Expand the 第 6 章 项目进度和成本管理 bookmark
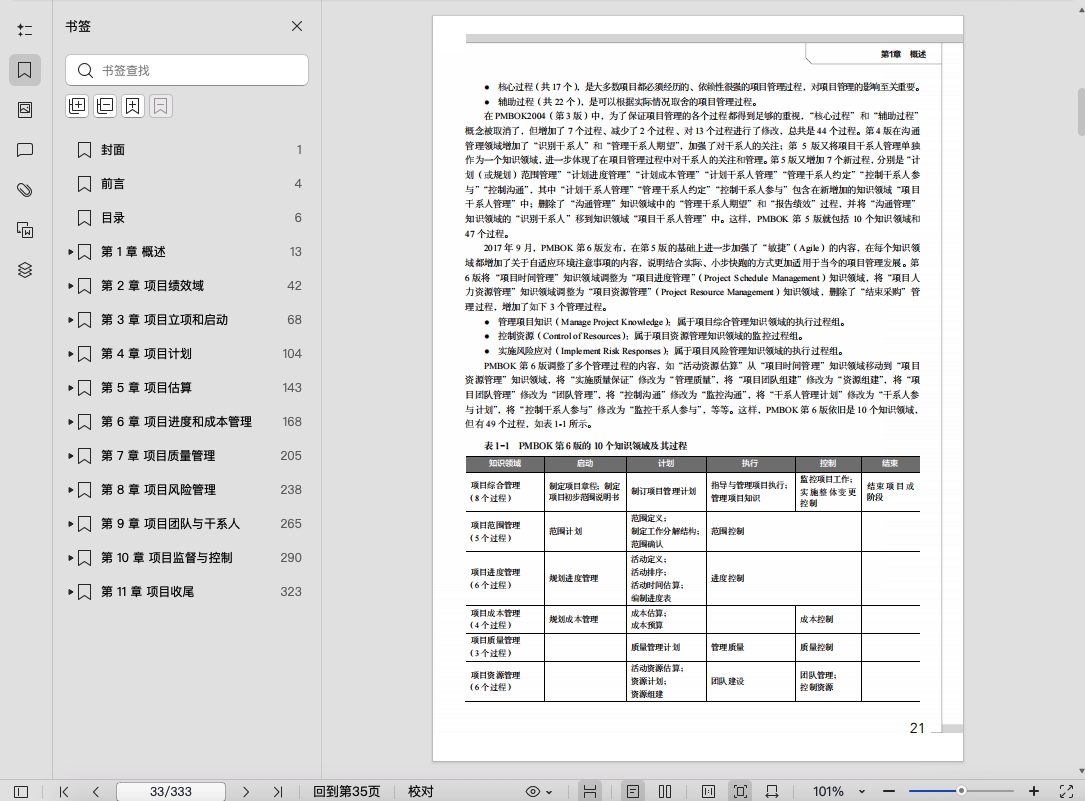This screenshot has height=801, width=1085. tap(71, 422)
